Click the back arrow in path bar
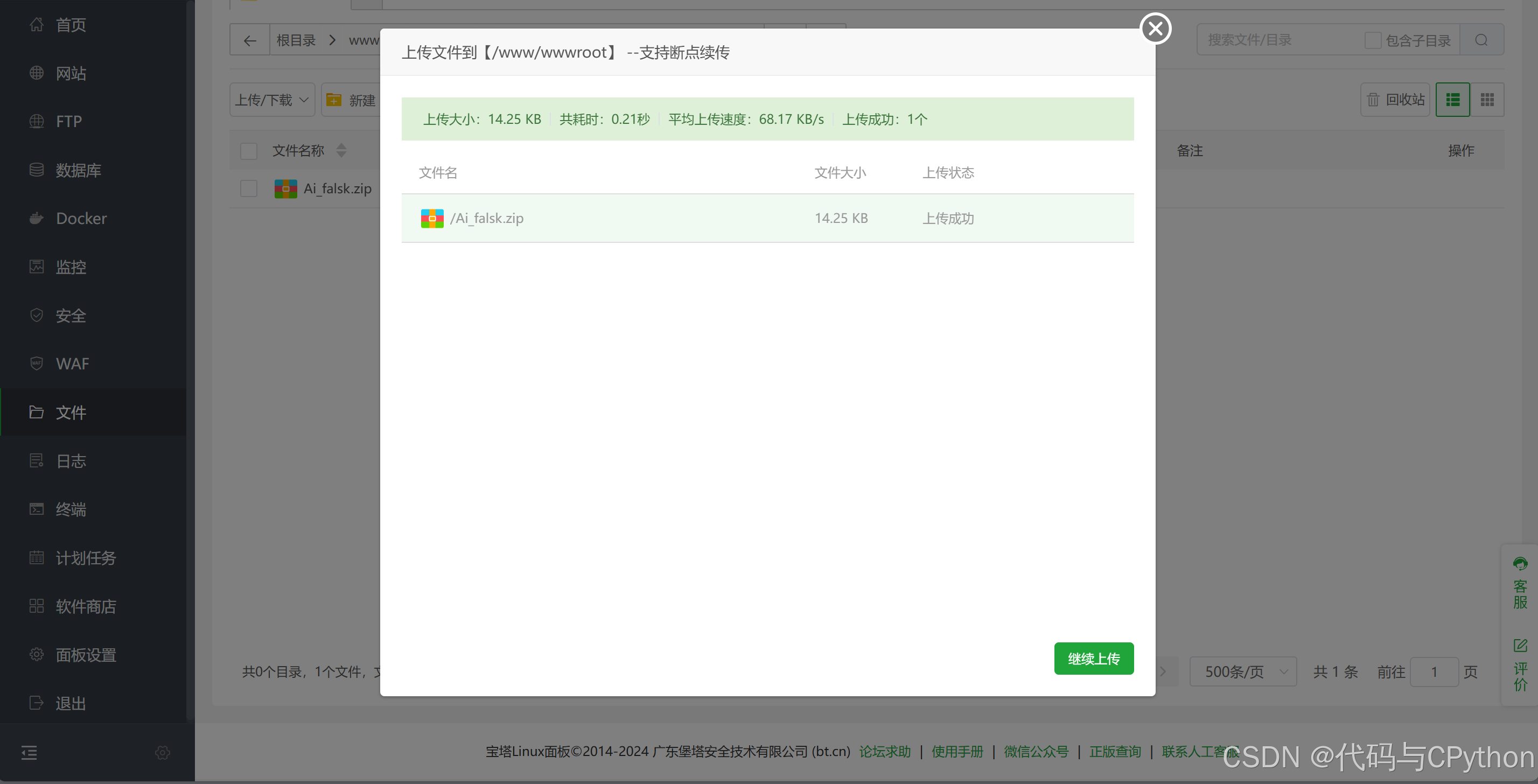Viewport: 1538px width, 784px height. [249, 40]
